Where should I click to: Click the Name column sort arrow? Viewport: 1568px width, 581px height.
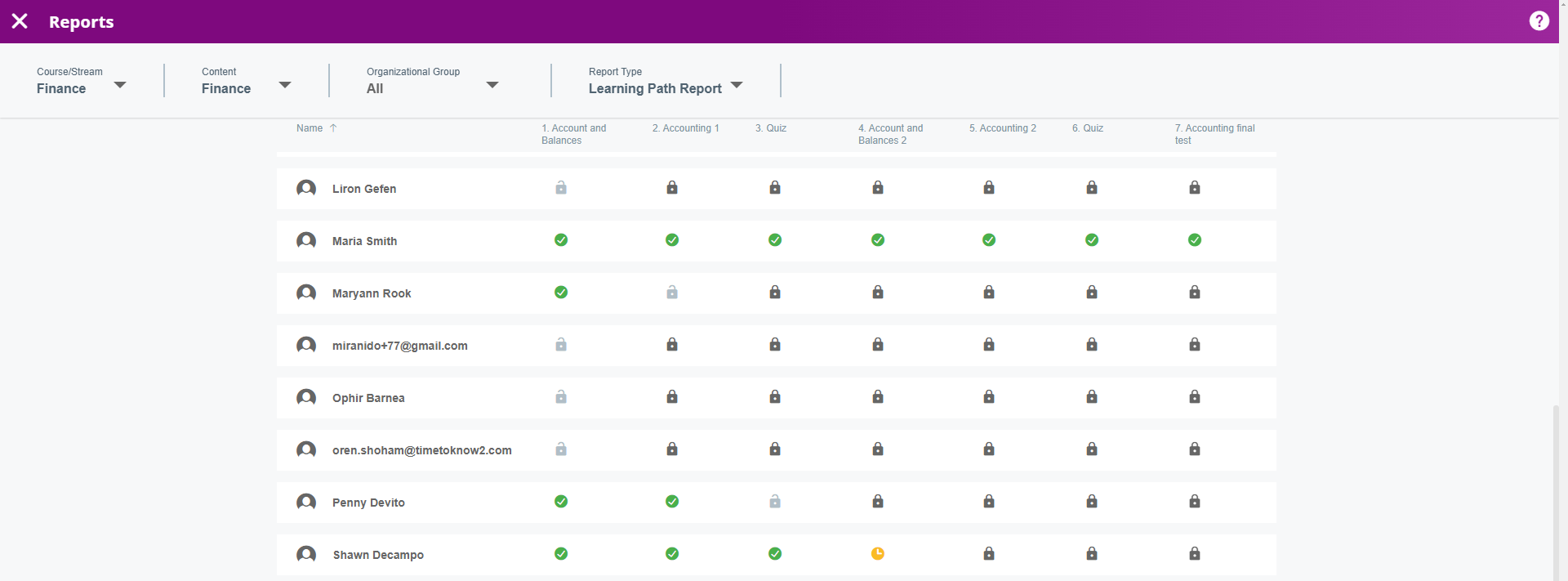pyautogui.click(x=333, y=128)
